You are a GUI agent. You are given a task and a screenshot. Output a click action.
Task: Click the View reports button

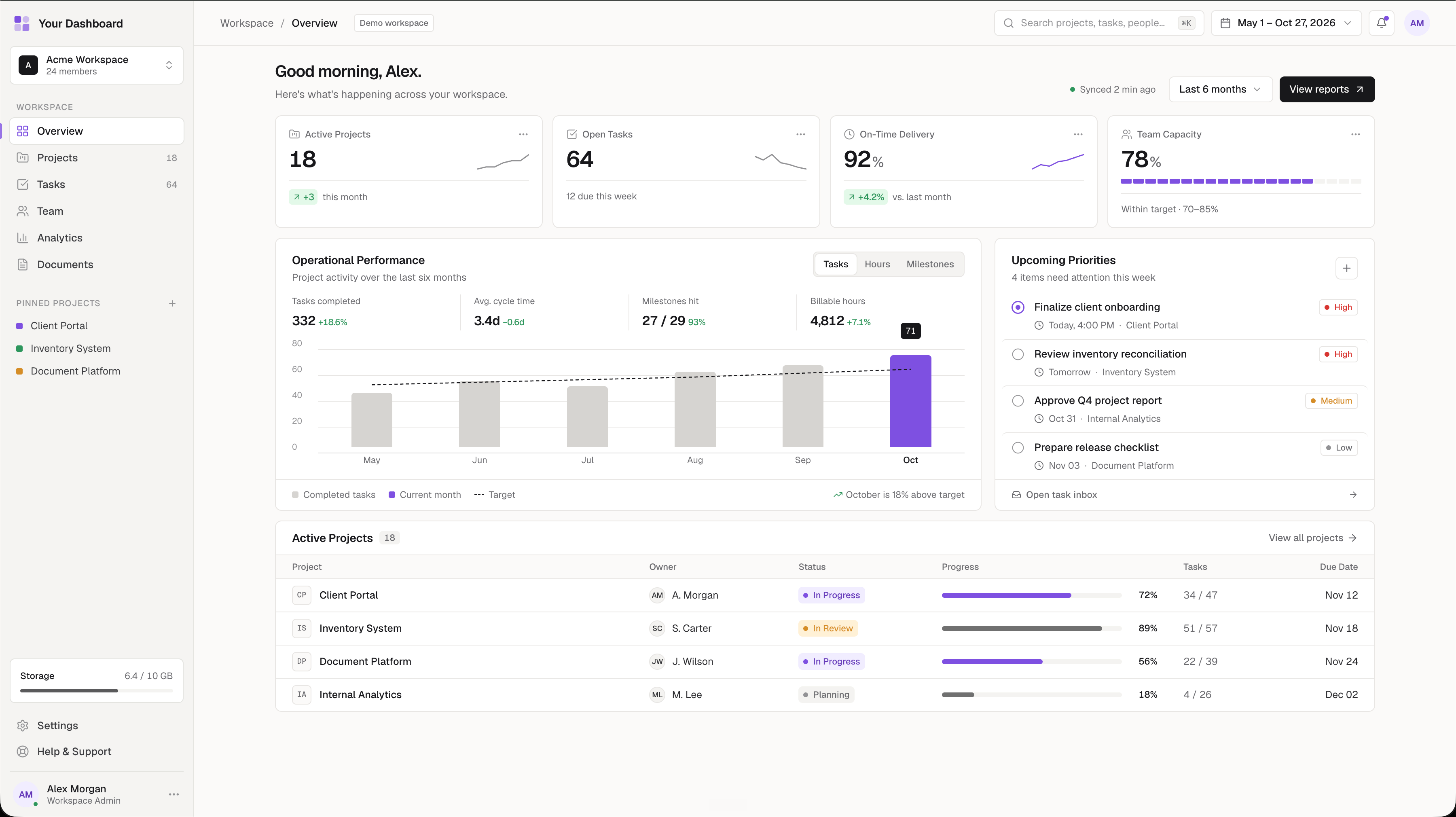tap(1327, 89)
